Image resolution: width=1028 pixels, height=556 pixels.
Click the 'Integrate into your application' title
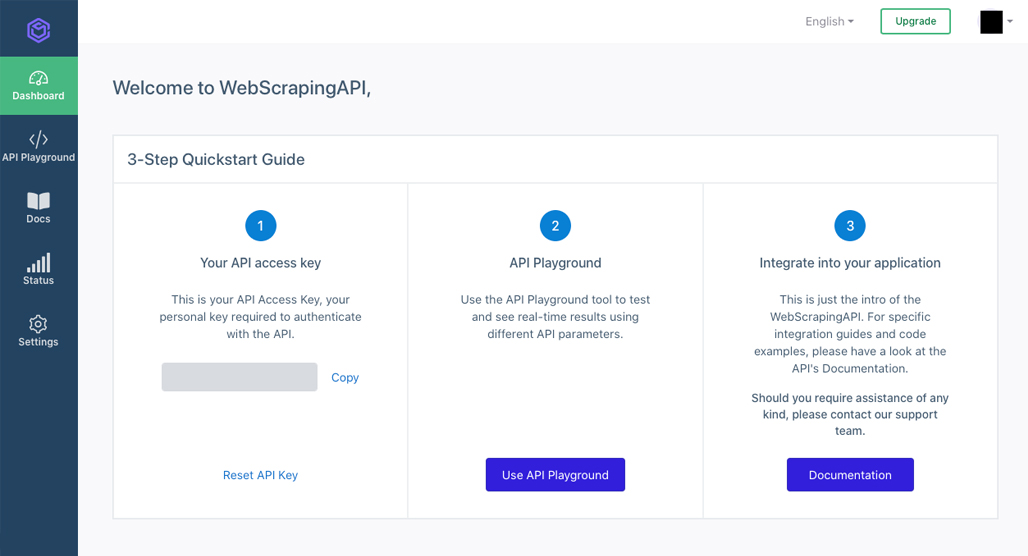850,263
